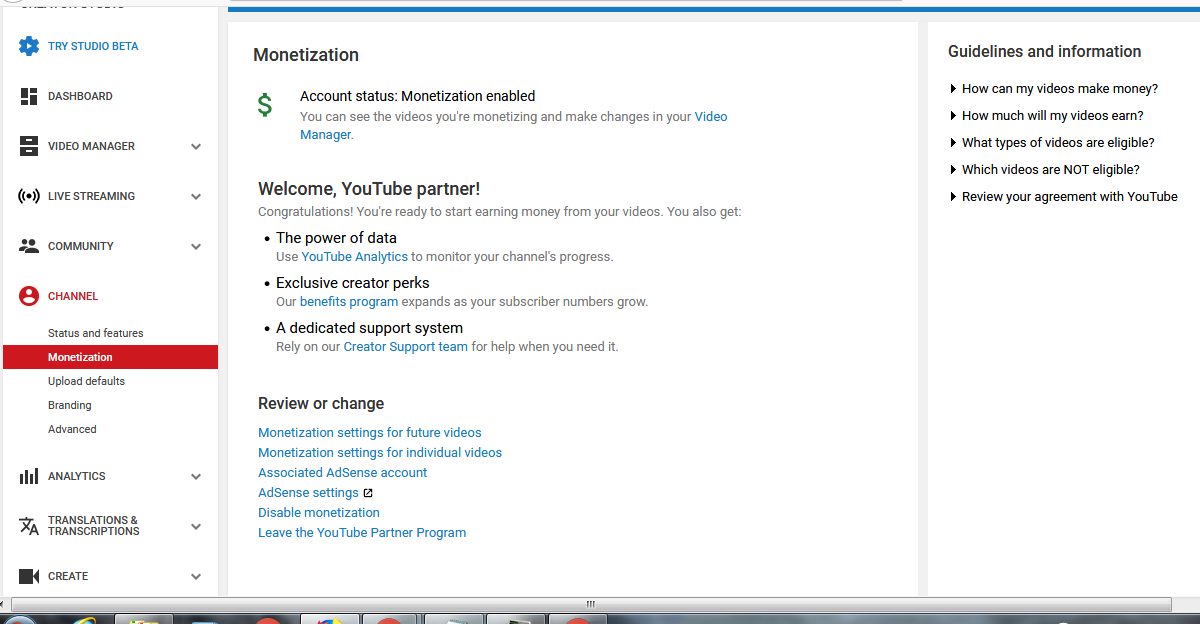This screenshot has height=624, width=1200.
Task: Click 'Exclusive creator perks' bullet text
Action: (x=353, y=283)
